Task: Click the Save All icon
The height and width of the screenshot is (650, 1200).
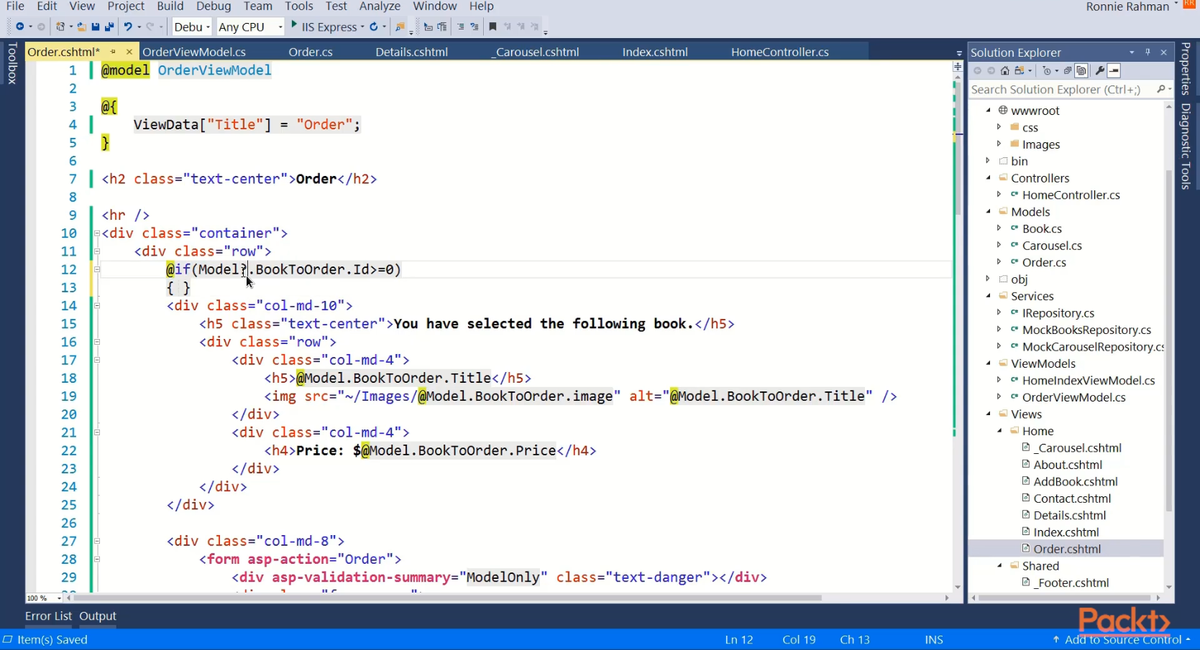Action: coord(108,27)
